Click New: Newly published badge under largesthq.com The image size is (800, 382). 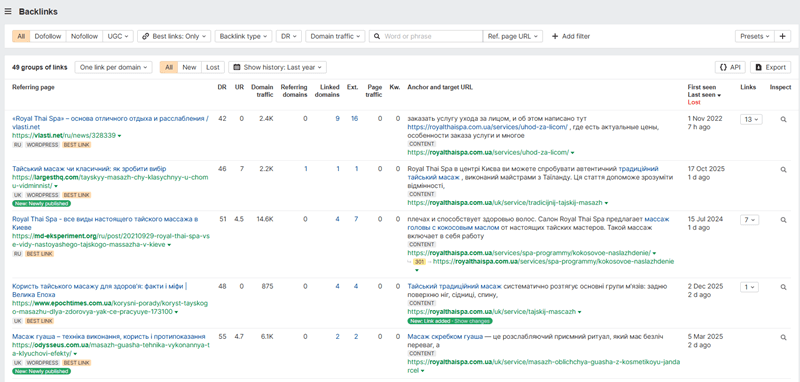pyautogui.click(x=41, y=203)
